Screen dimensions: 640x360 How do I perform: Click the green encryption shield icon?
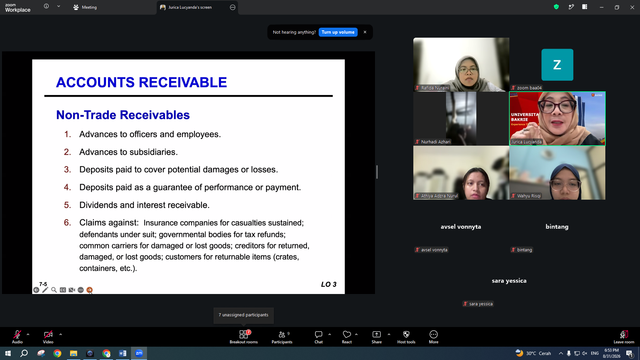(556, 7)
